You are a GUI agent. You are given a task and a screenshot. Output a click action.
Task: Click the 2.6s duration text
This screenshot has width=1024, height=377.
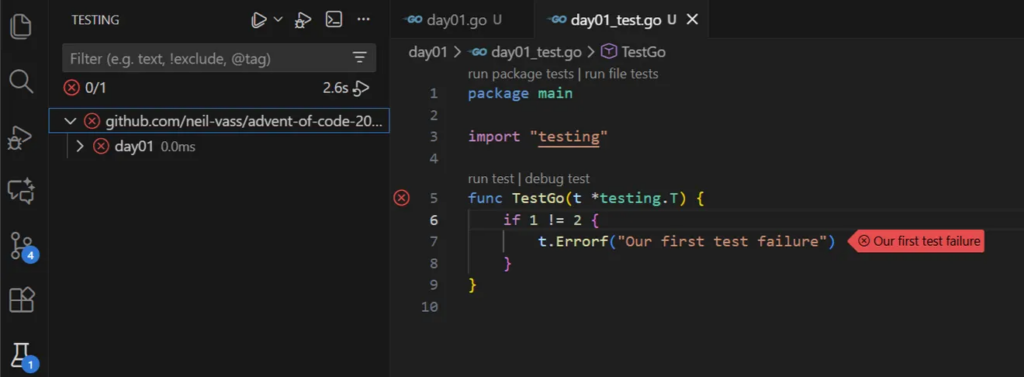point(336,88)
